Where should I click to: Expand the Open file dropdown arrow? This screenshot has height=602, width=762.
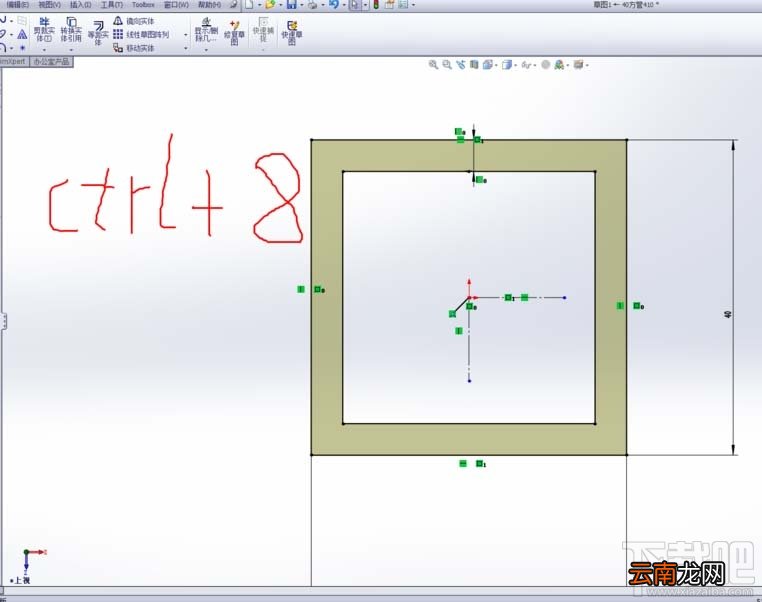[280, 5]
